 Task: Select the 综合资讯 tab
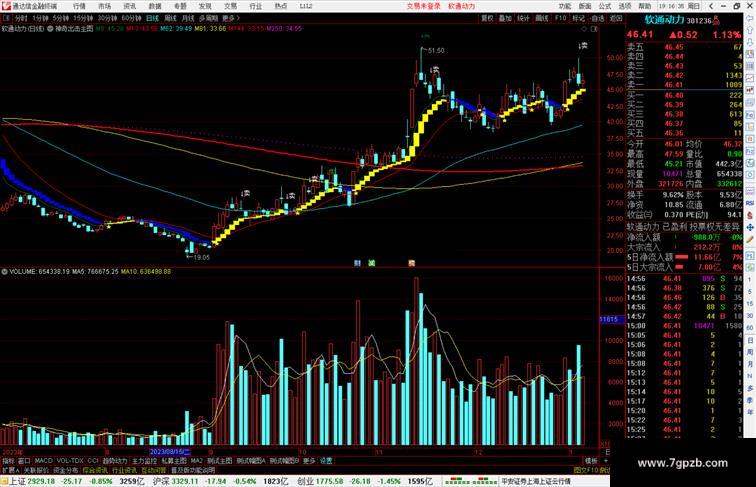click(95, 470)
